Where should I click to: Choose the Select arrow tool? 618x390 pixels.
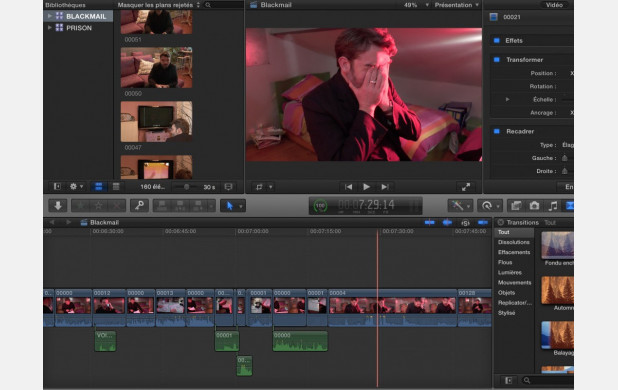(230, 206)
